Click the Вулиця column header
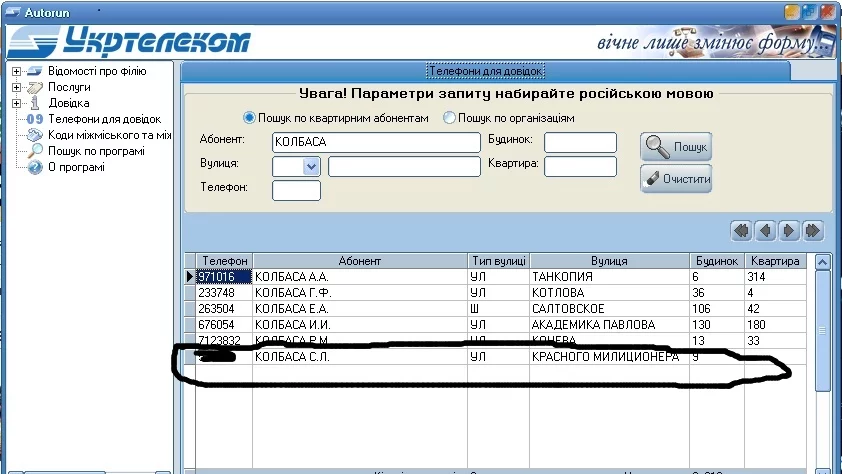842x474 pixels. [x=609, y=261]
